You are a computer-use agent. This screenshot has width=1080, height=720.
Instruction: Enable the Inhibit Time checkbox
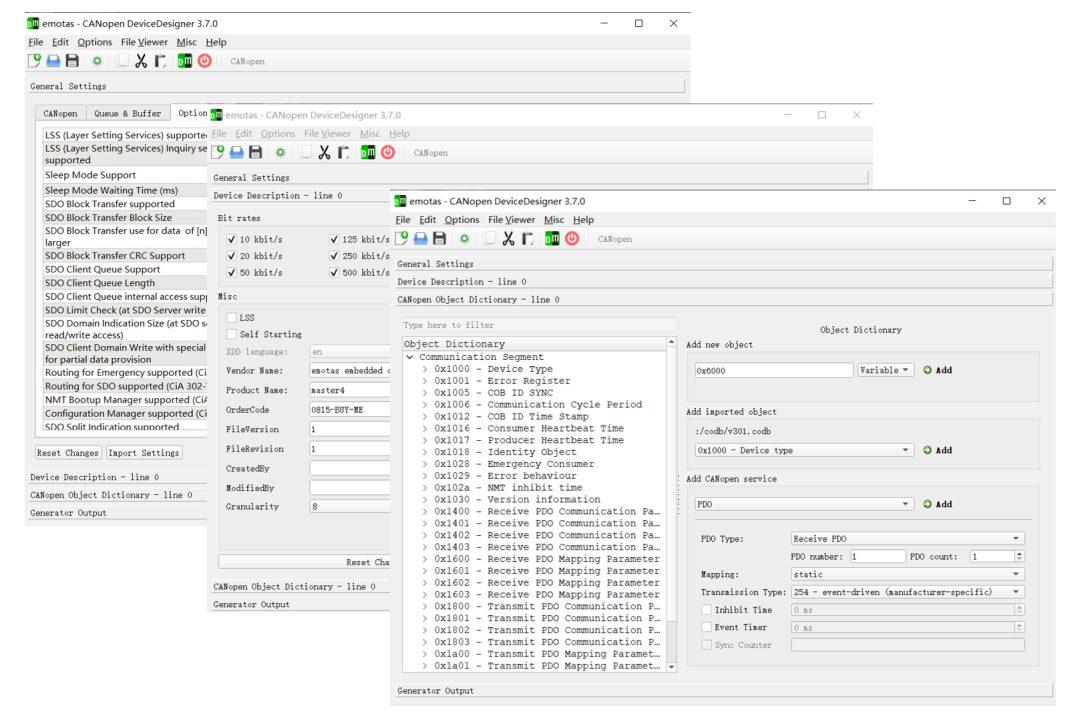[x=707, y=610]
